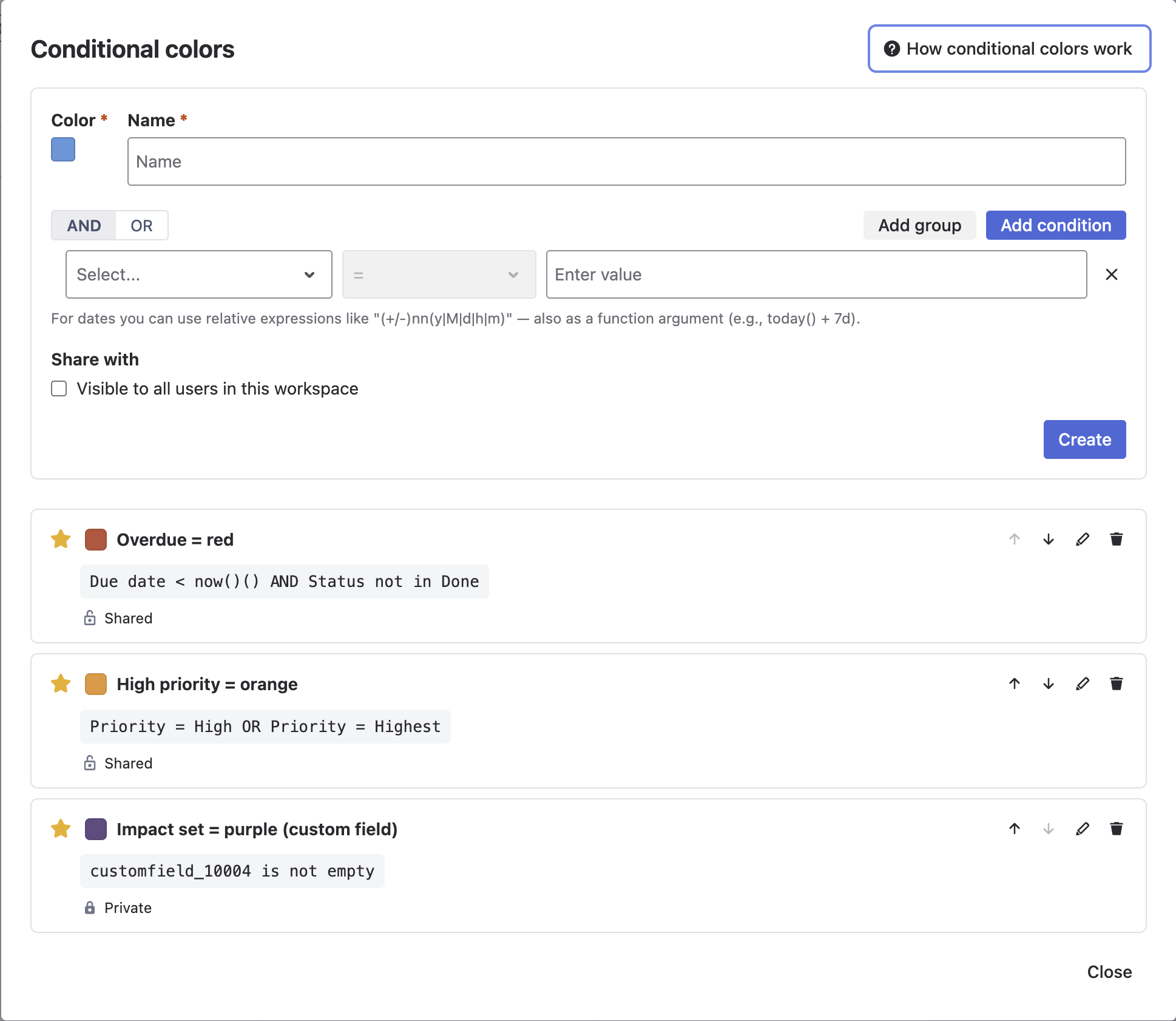1176x1021 pixels.
Task: Click customfield_10004 is not empty text
Action: [x=232, y=871]
